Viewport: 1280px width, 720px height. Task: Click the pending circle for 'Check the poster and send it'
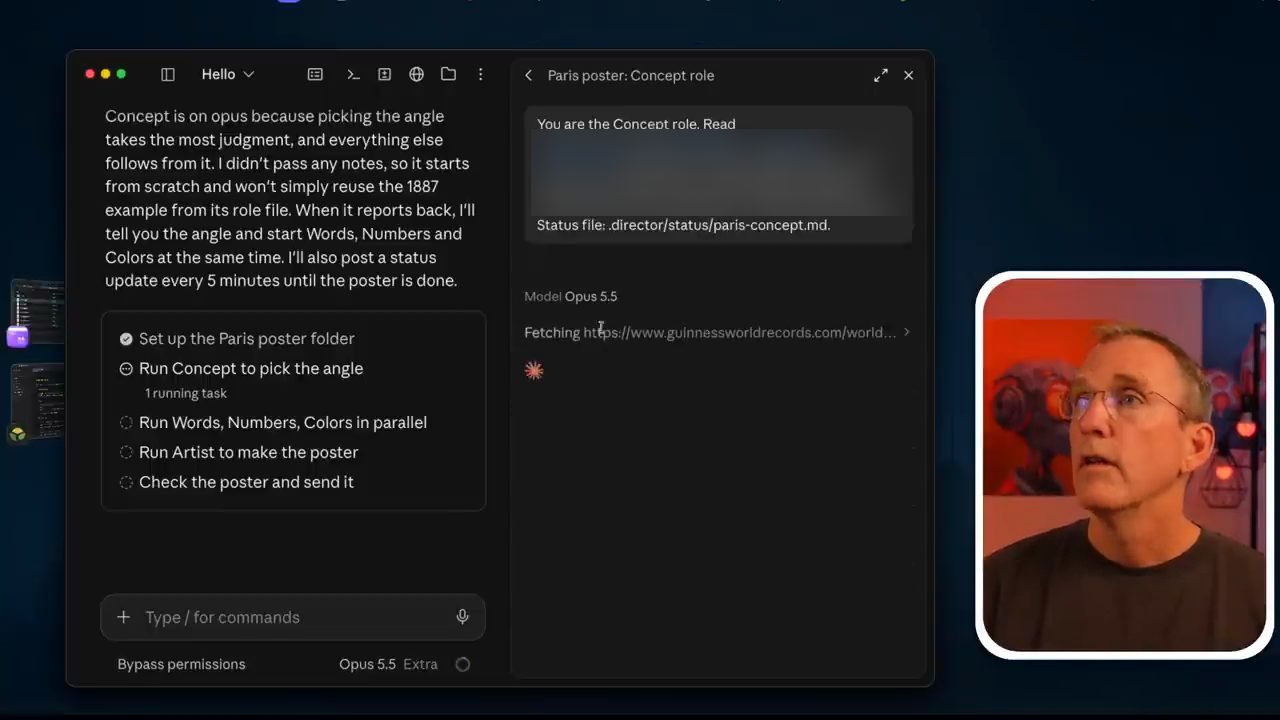(x=126, y=483)
